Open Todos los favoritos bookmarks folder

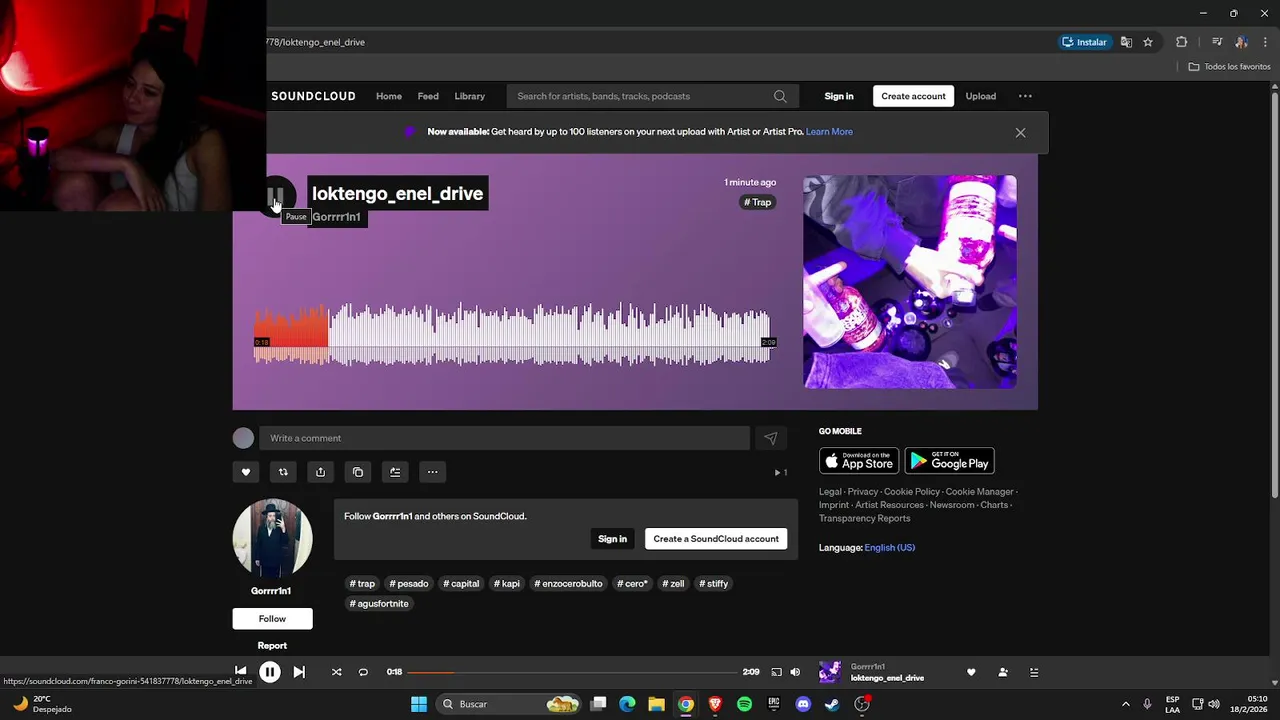pyautogui.click(x=1229, y=67)
